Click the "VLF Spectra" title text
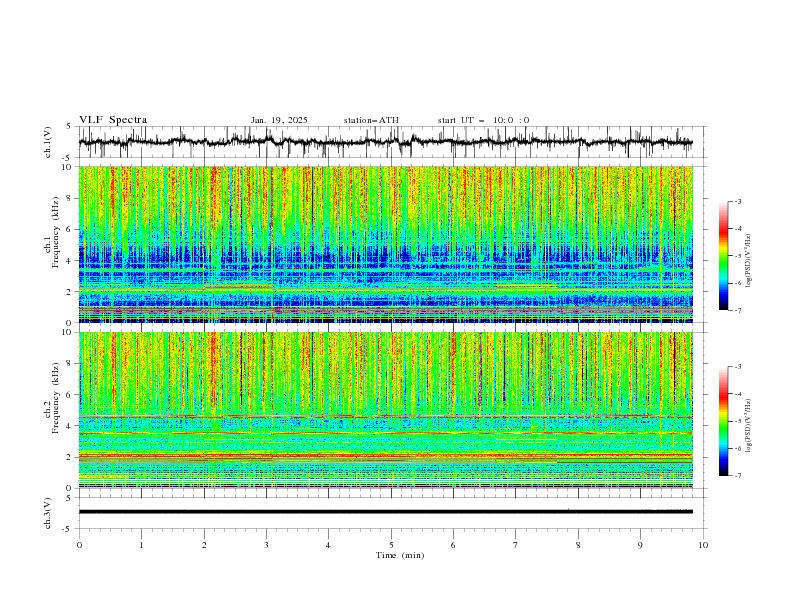792x612 pixels. coord(113,120)
